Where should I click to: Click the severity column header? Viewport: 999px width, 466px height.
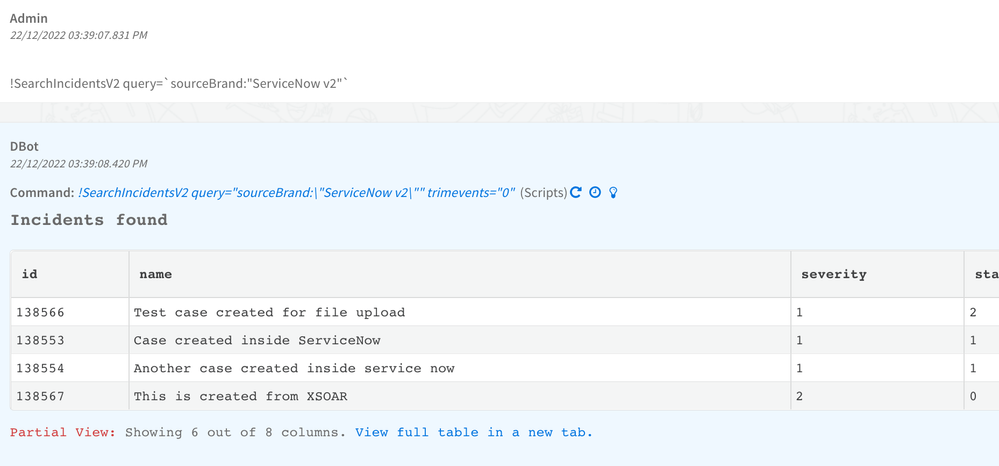pyautogui.click(x=834, y=274)
